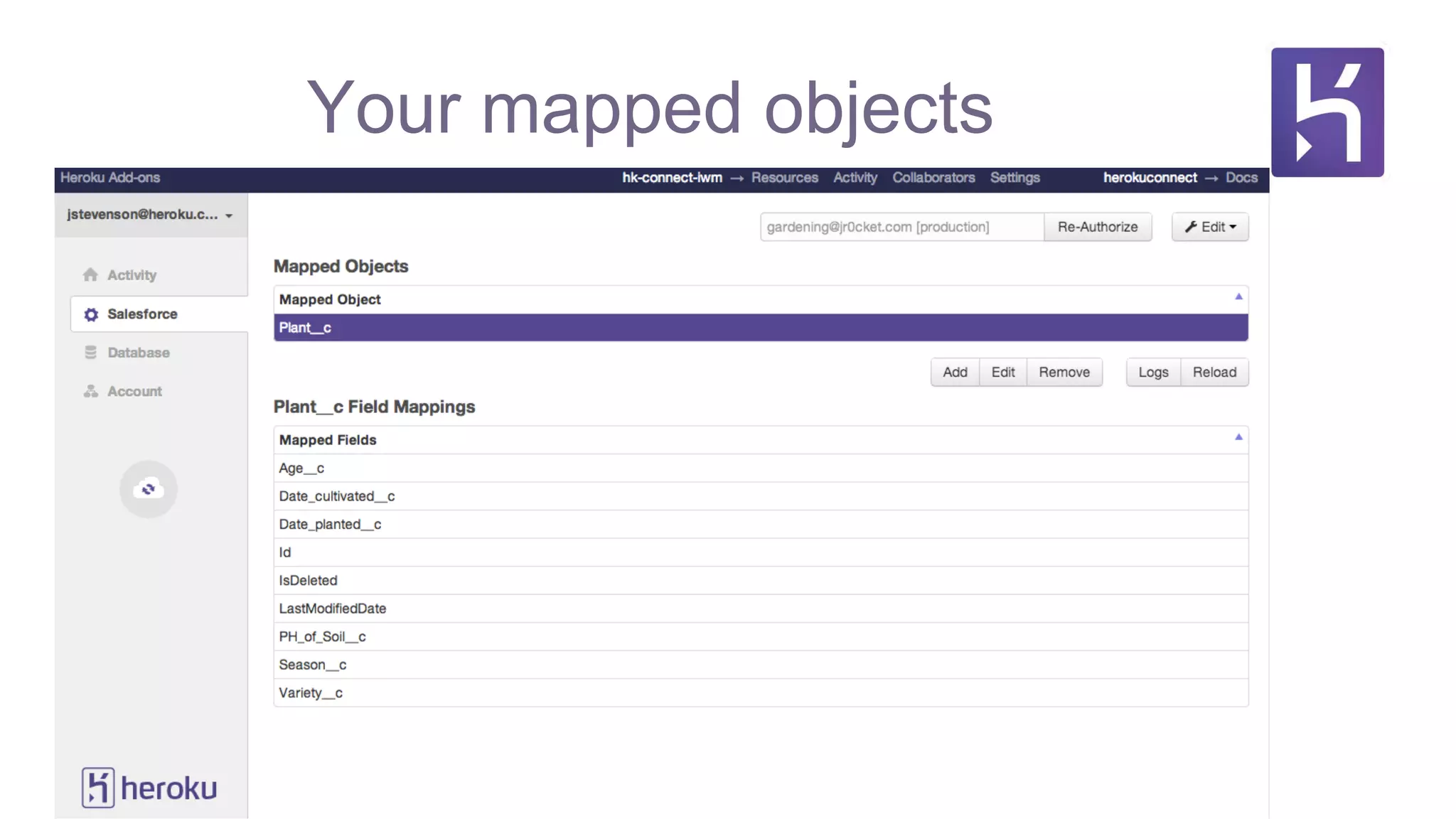This screenshot has height=819, width=1456.
Task: Sort the Mapped Object column via triangle
Action: [1238, 296]
